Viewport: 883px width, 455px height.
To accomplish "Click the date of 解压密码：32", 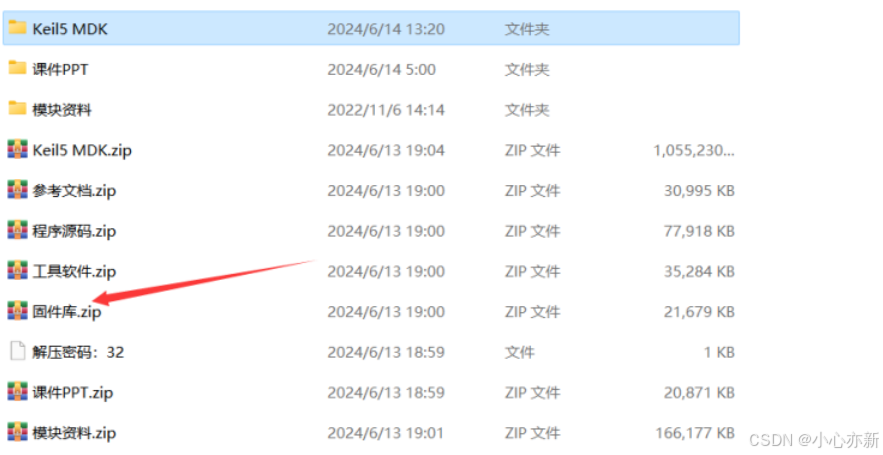I will (x=386, y=353).
